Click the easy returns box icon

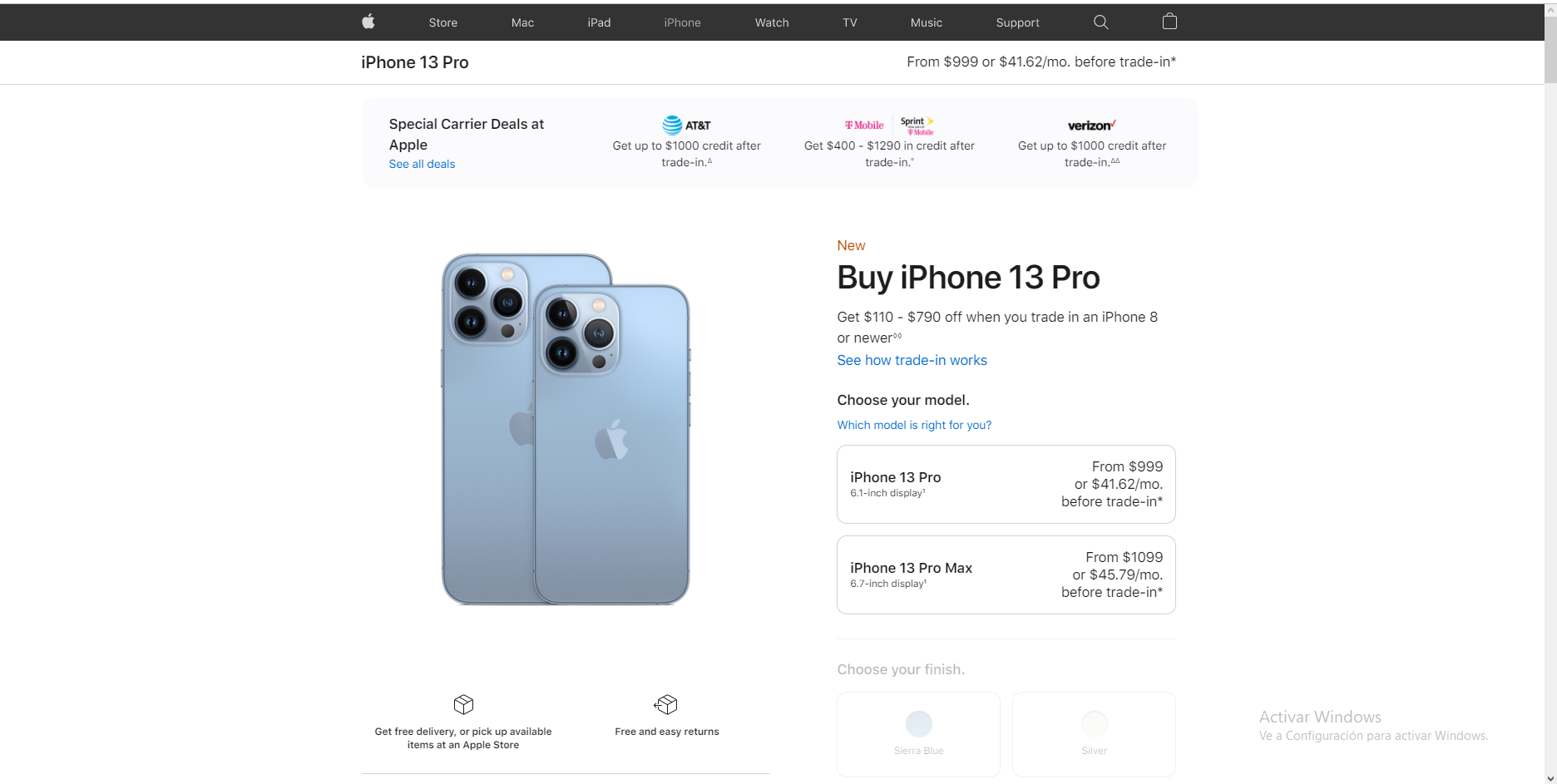[666, 704]
